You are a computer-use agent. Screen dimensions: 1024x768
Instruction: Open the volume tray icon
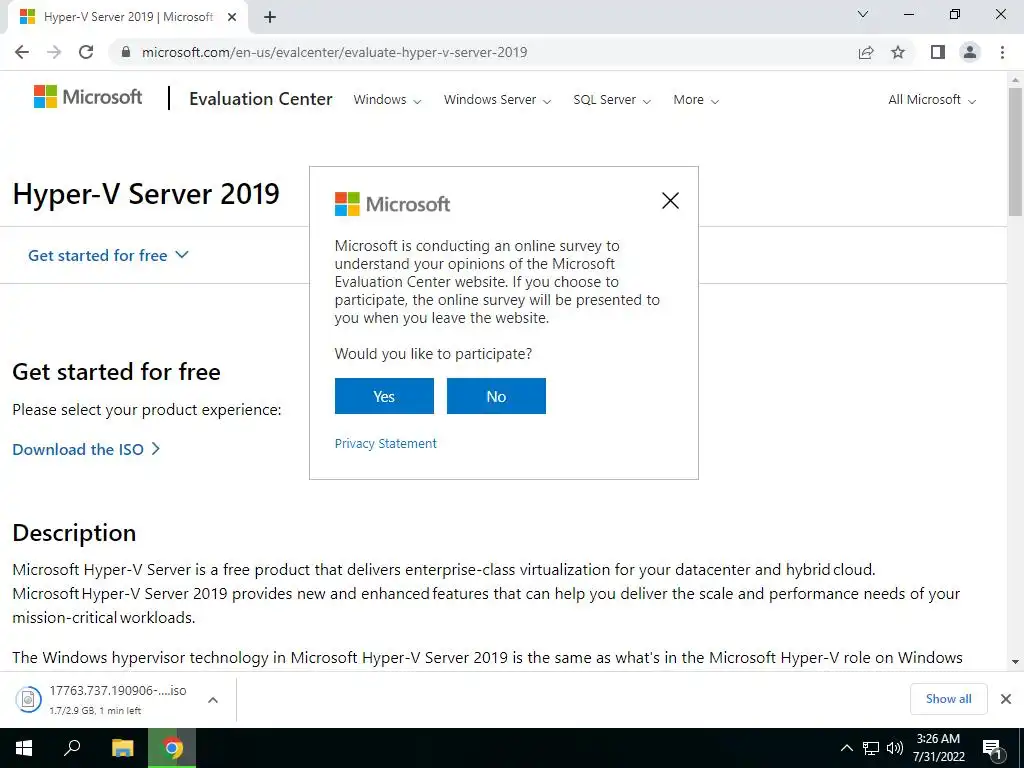coord(895,748)
